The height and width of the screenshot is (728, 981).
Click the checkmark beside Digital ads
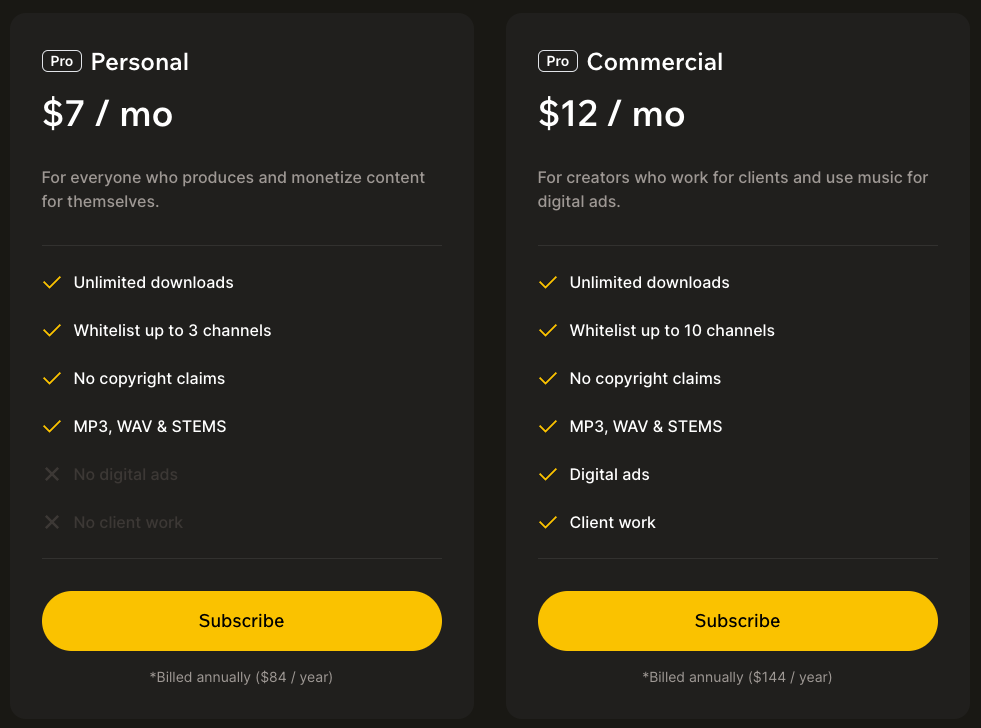coord(548,475)
